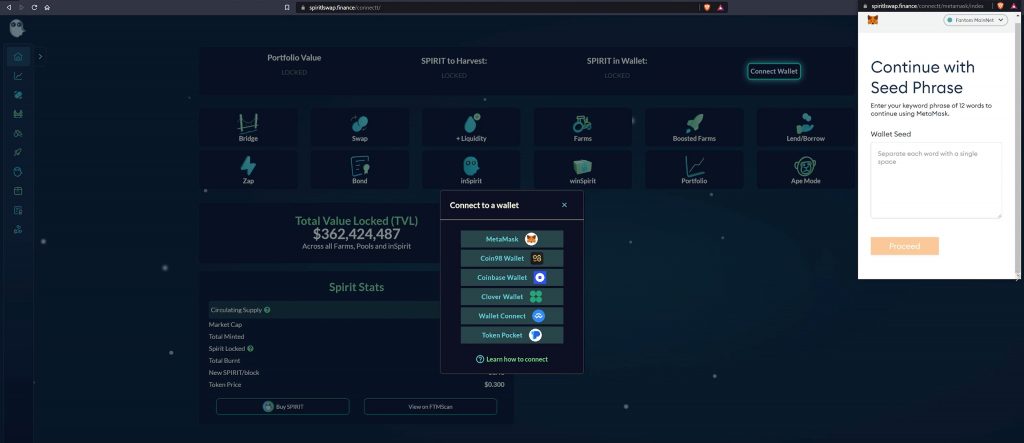Open the line chart icon in the left sidebar

coord(18,76)
